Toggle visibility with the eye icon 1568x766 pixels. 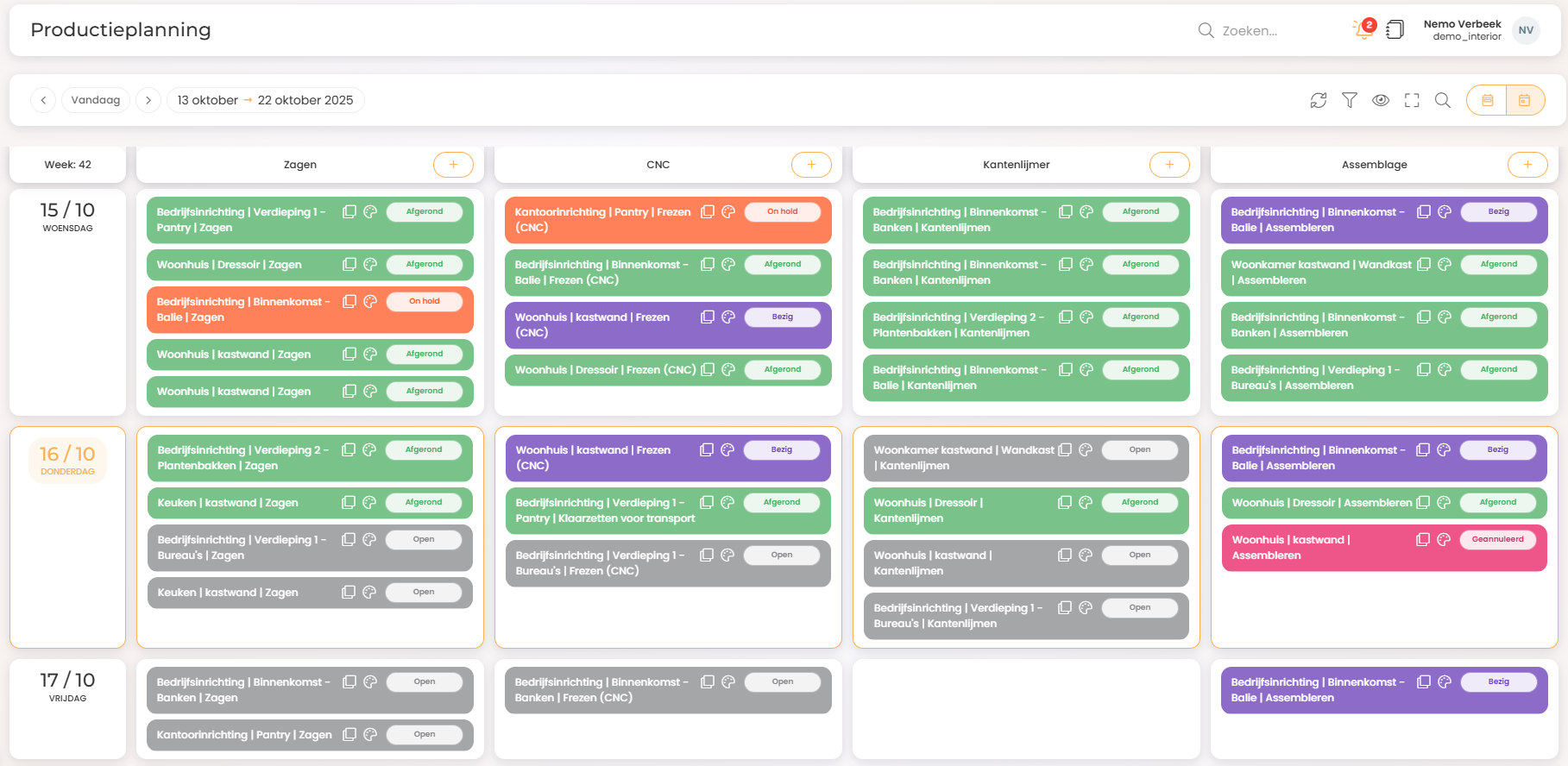tap(1380, 100)
